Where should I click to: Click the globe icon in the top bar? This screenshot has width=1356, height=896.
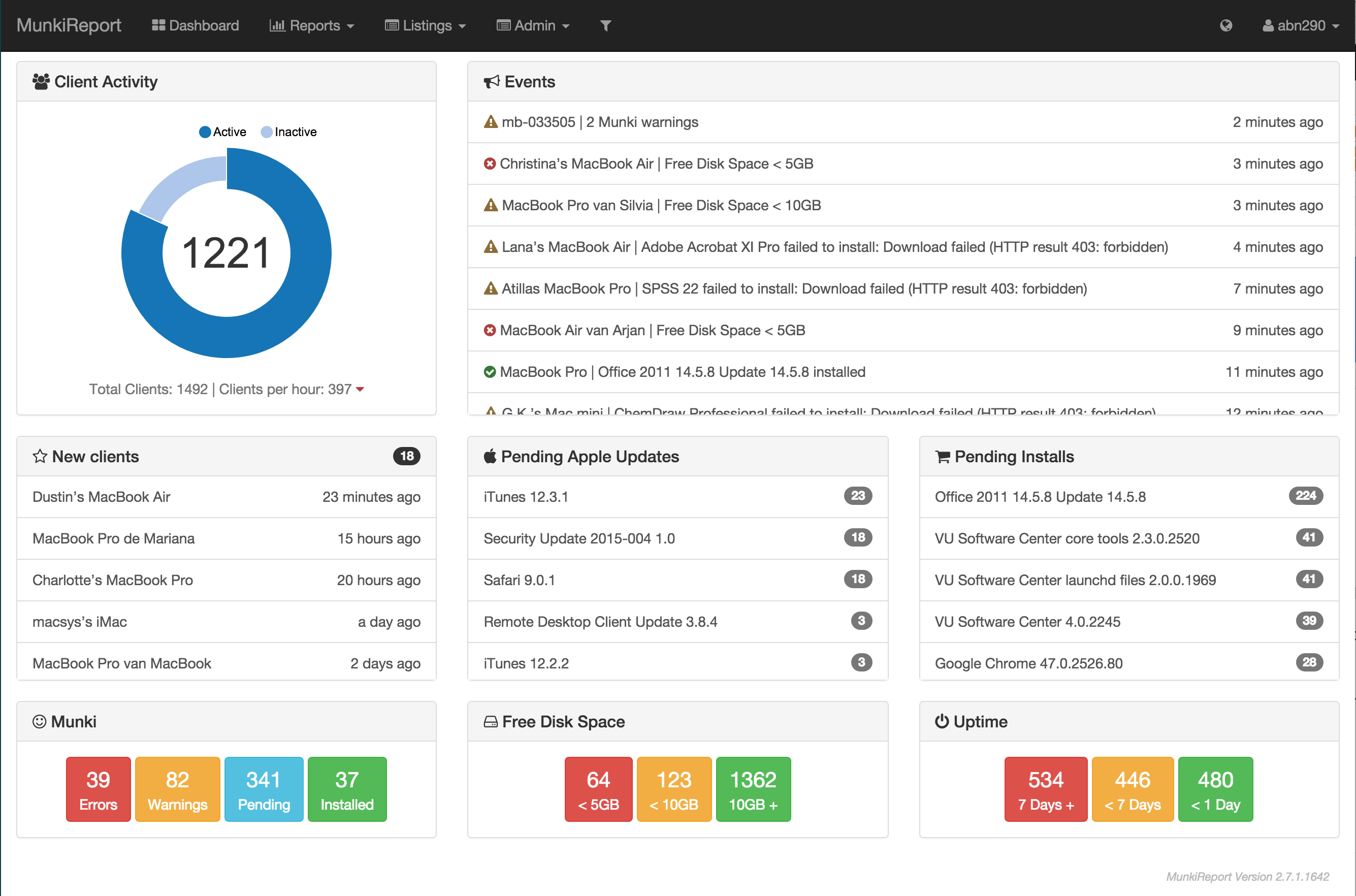click(1225, 26)
